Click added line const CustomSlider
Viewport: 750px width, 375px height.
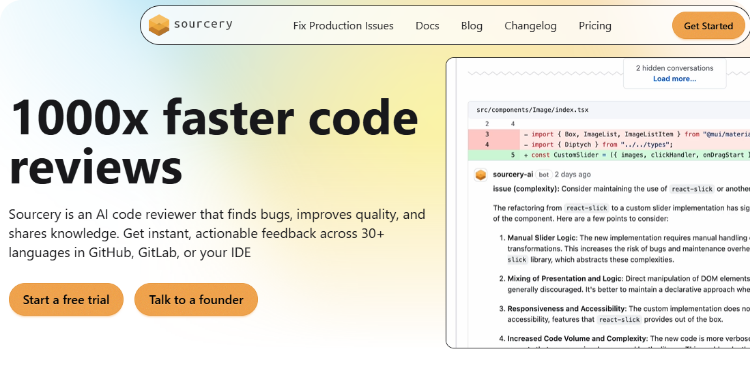(609, 155)
